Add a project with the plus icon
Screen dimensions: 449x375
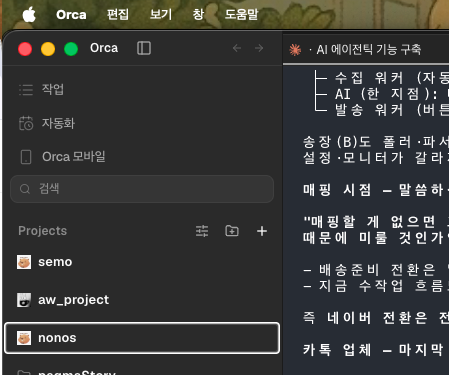pos(262,231)
